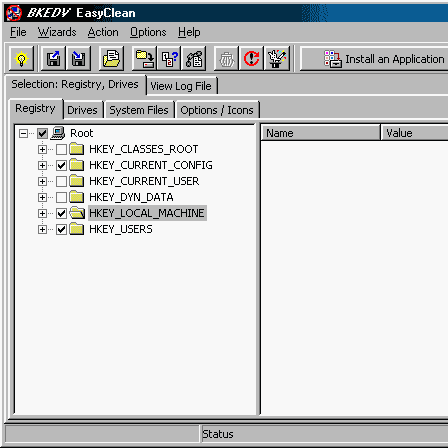Uncheck the HKEY_USERS checkbox
The height and width of the screenshot is (448, 448).
click(x=61, y=229)
